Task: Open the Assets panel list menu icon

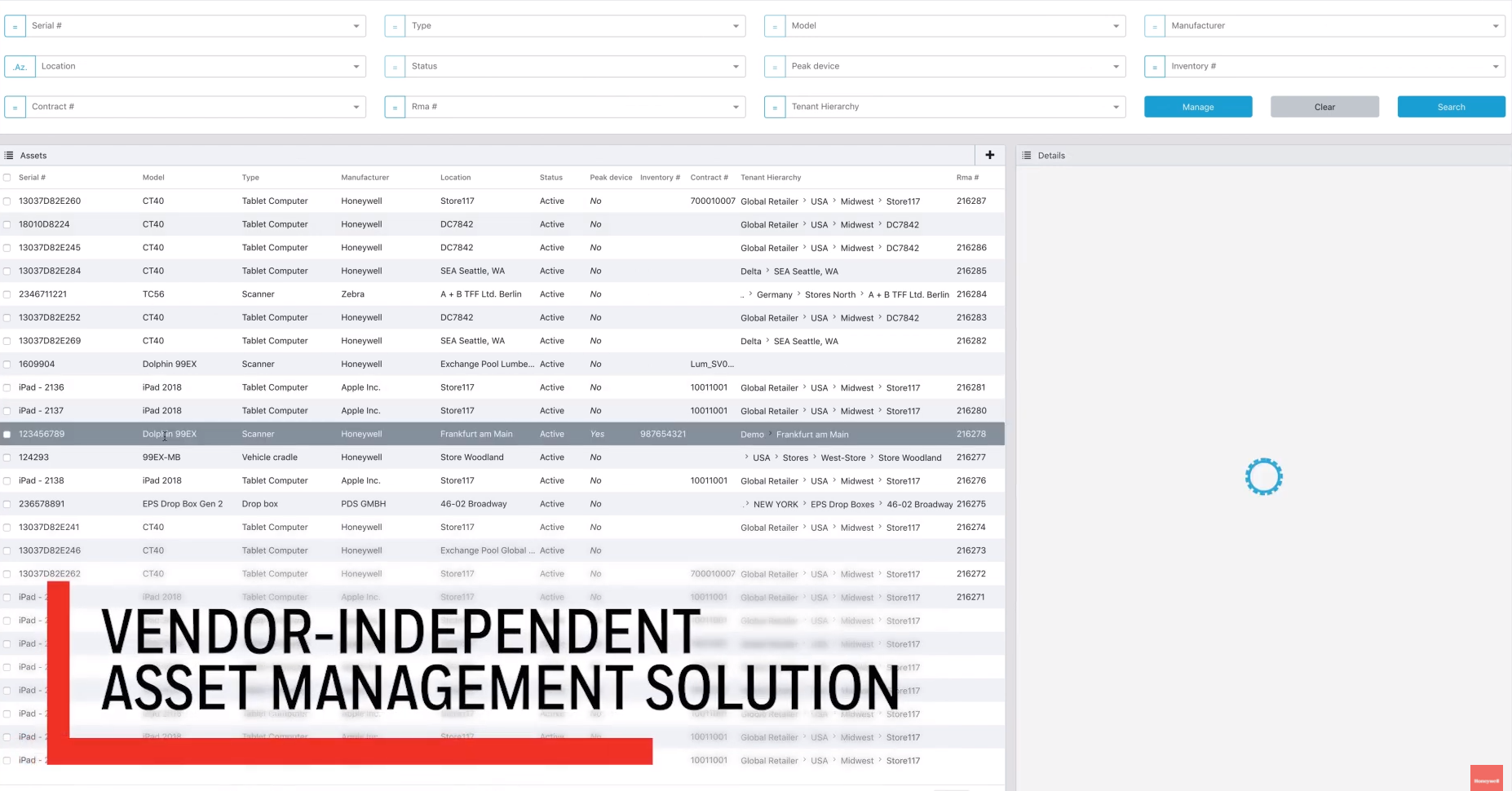Action: point(9,155)
